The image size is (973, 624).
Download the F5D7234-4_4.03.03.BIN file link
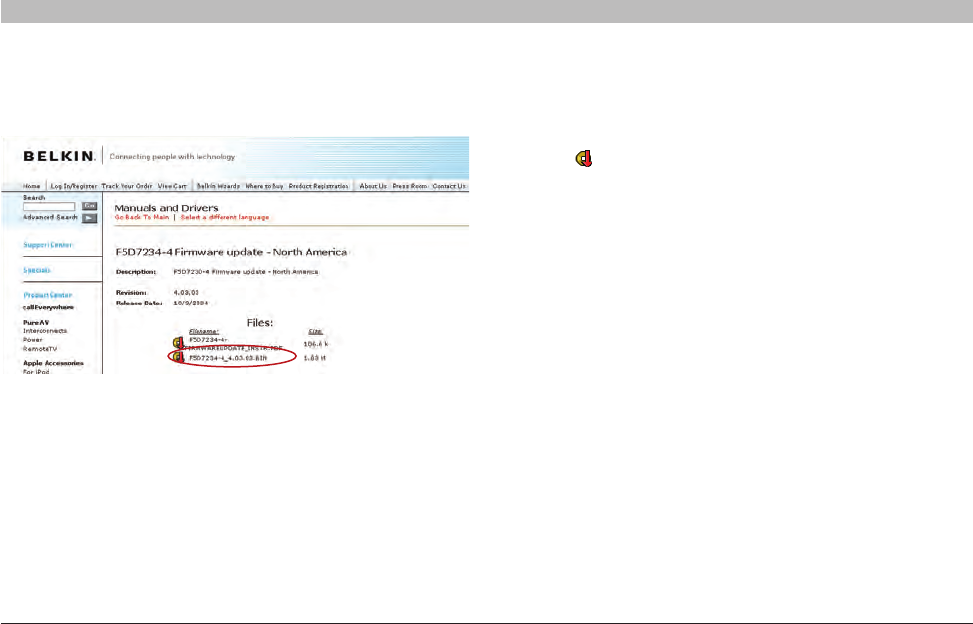click(x=228, y=359)
